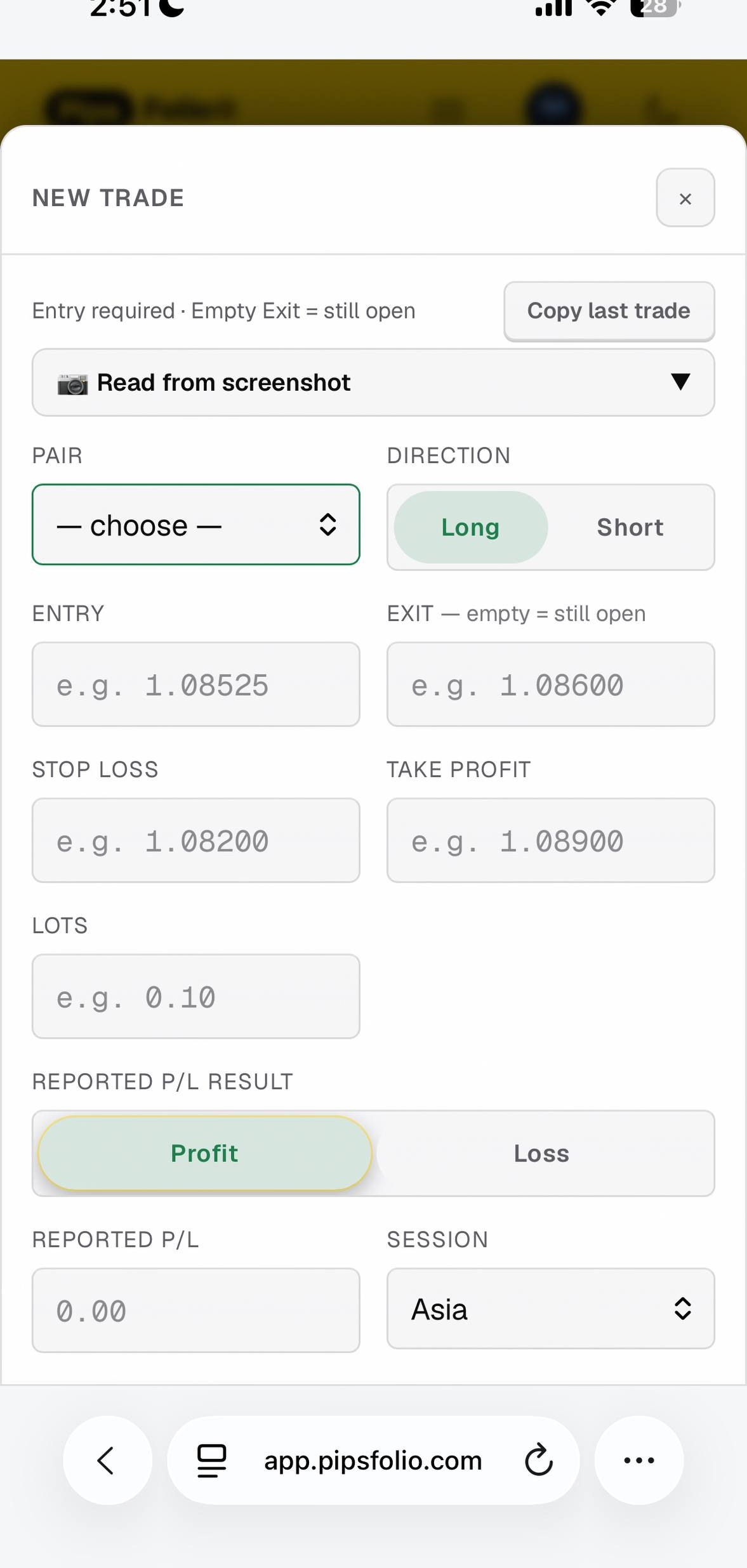Open the browser three-dots menu
The image size is (747, 1568).
tap(639, 1460)
